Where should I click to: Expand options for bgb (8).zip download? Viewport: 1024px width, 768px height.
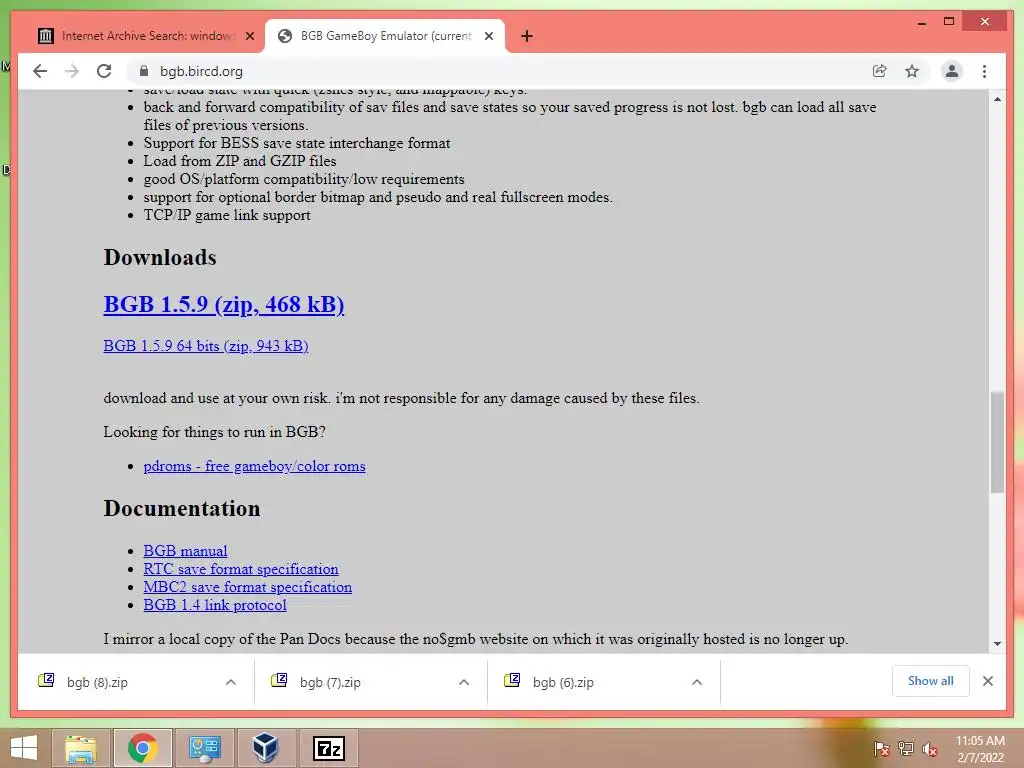click(231, 682)
